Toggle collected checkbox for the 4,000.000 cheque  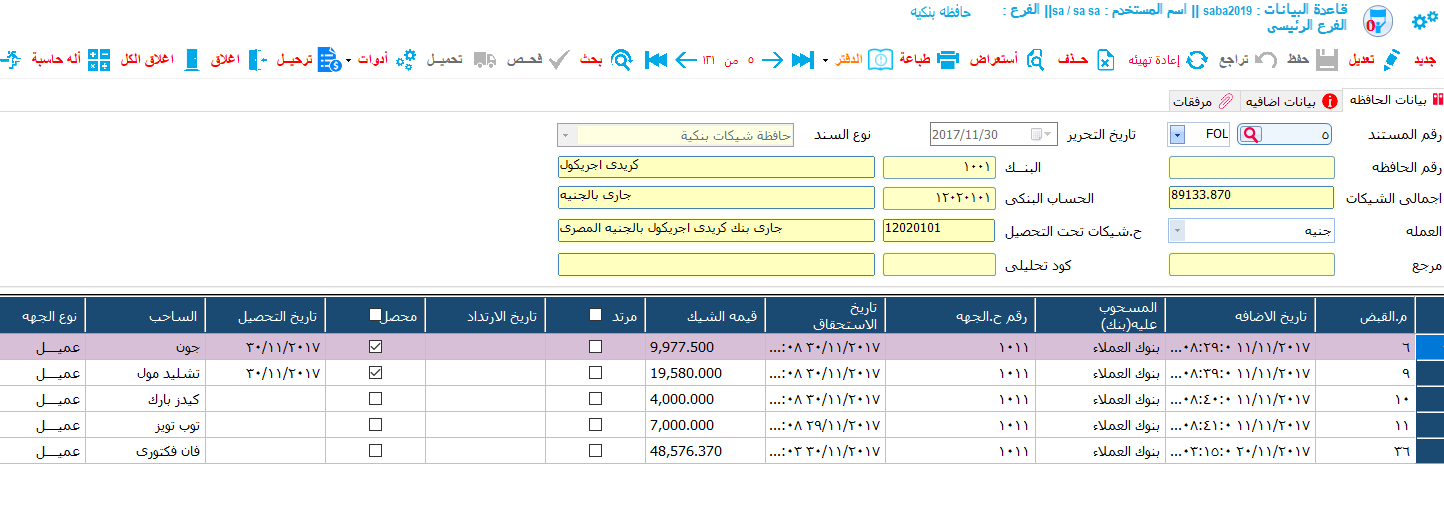click(375, 398)
